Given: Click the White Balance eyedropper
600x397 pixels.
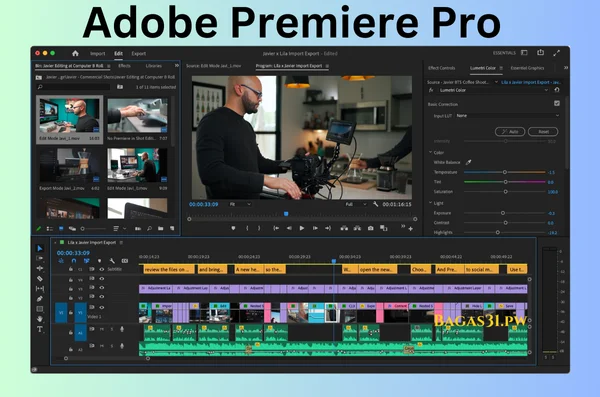Looking at the screenshot, I should coord(468,162).
